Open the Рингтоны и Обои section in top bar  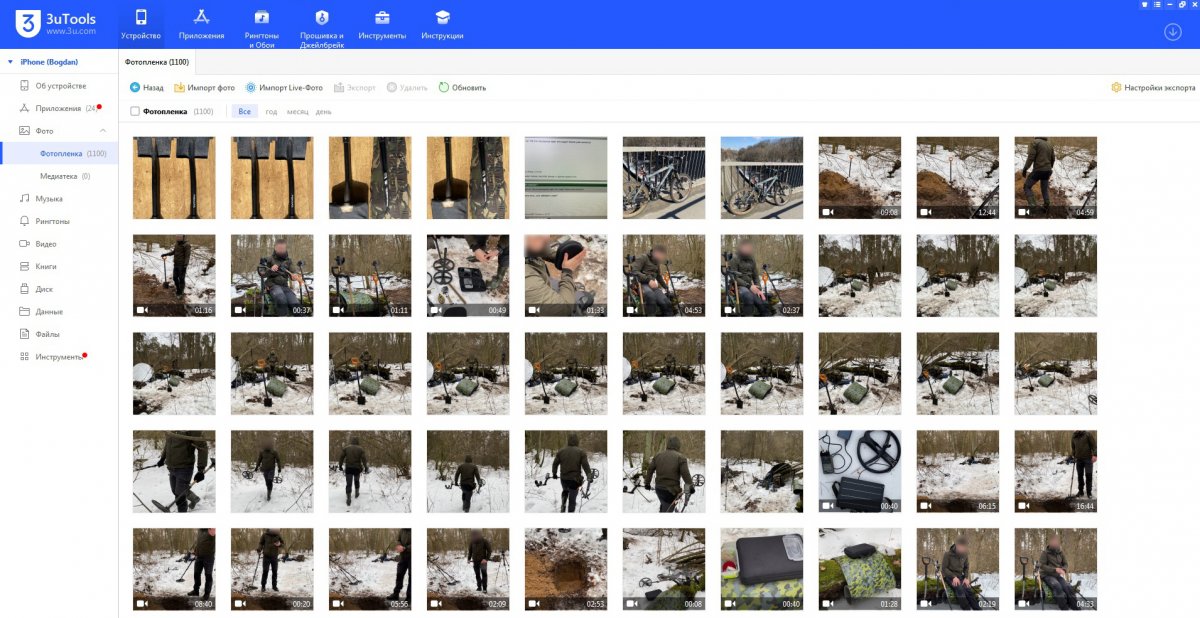[x=261, y=27]
